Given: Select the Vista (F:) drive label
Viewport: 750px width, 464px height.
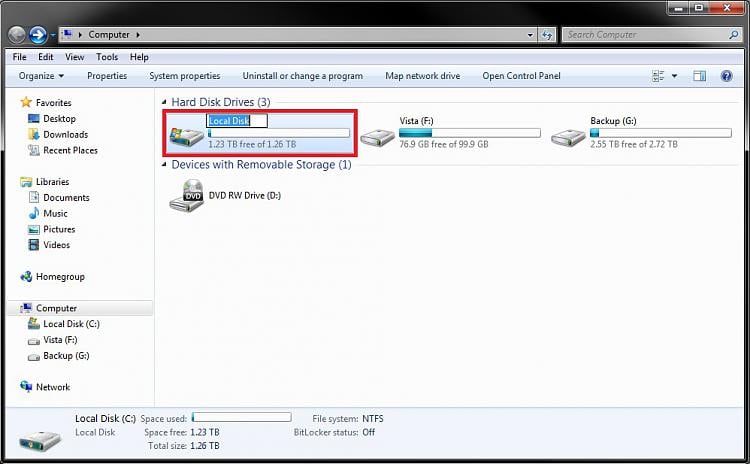Looking at the screenshot, I should point(417,121).
